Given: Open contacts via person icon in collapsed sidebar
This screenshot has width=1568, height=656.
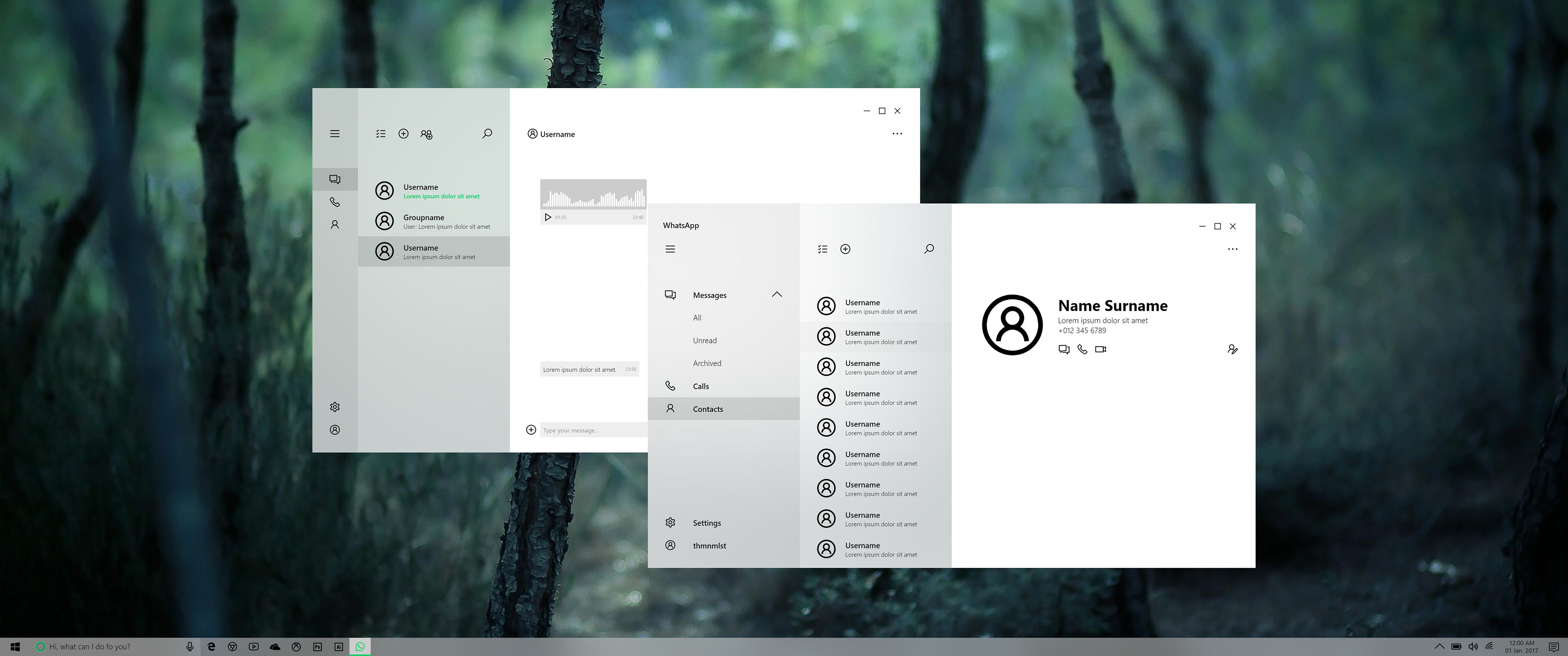Looking at the screenshot, I should coord(335,225).
